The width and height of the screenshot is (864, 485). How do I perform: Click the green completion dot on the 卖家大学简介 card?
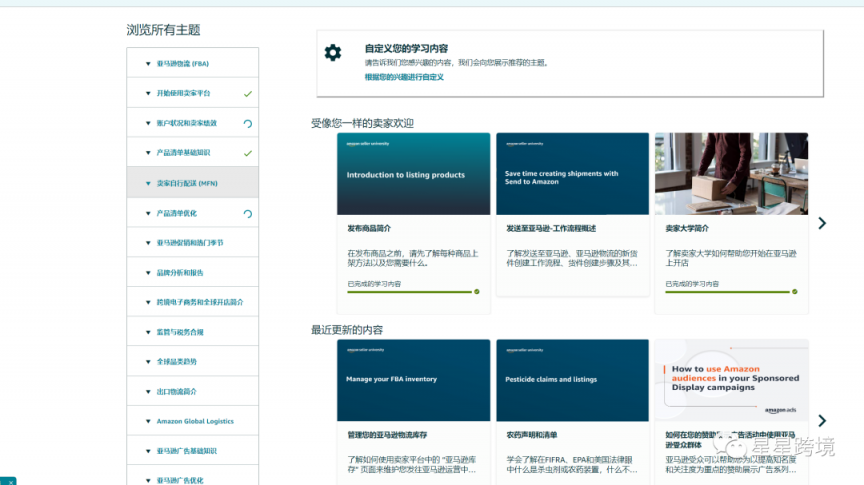(x=795, y=292)
